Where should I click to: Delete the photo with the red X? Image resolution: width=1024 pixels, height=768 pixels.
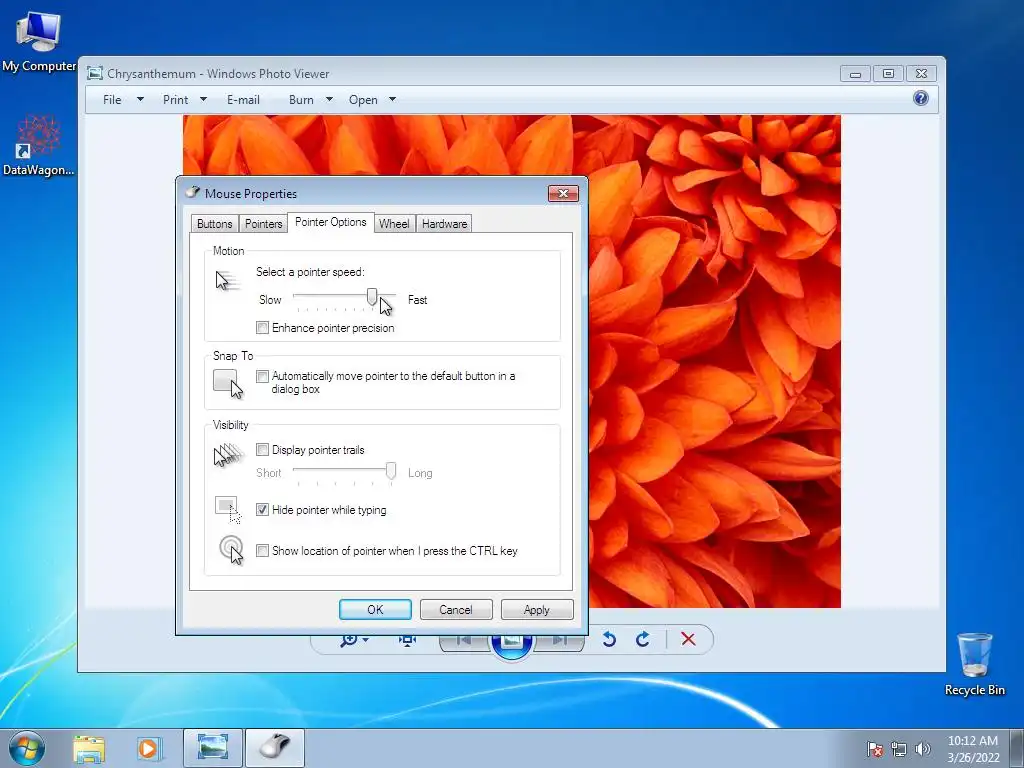click(x=688, y=639)
